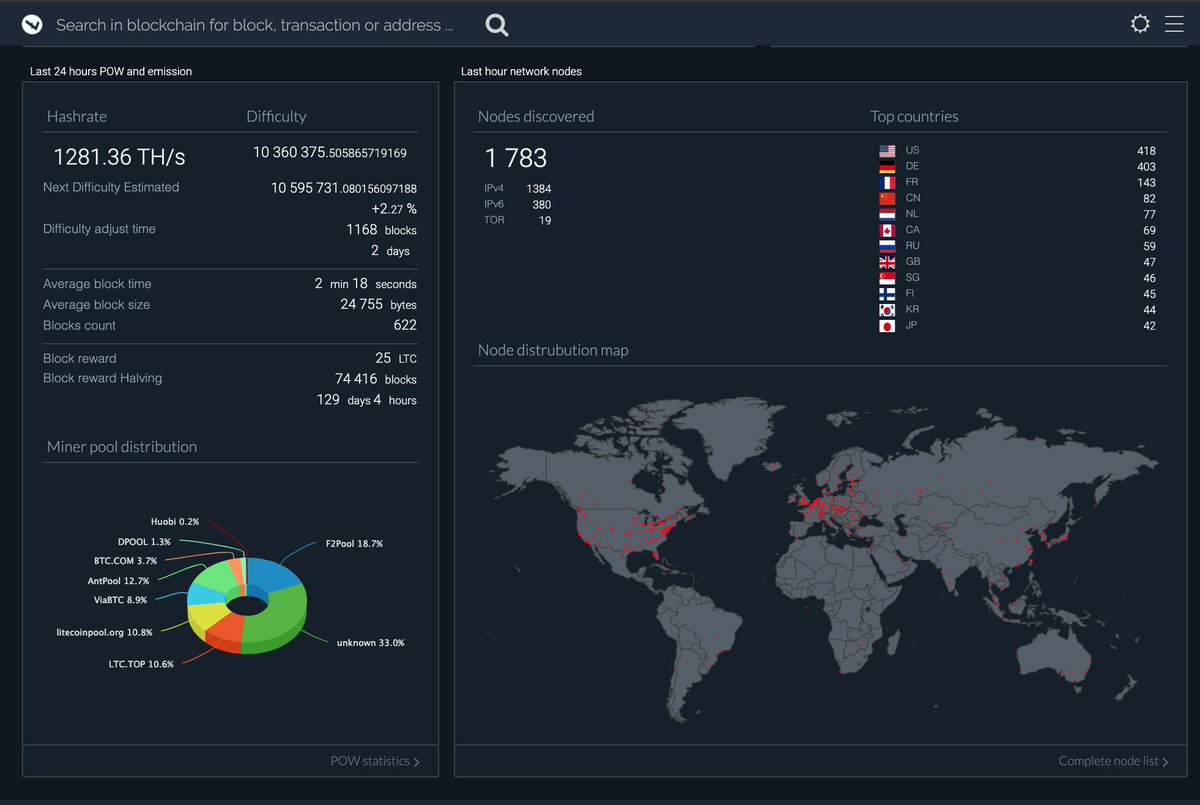Select the AntPool 12.7% pie label
Image resolution: width=1200 pixels, height=805 pixels.
118,581
